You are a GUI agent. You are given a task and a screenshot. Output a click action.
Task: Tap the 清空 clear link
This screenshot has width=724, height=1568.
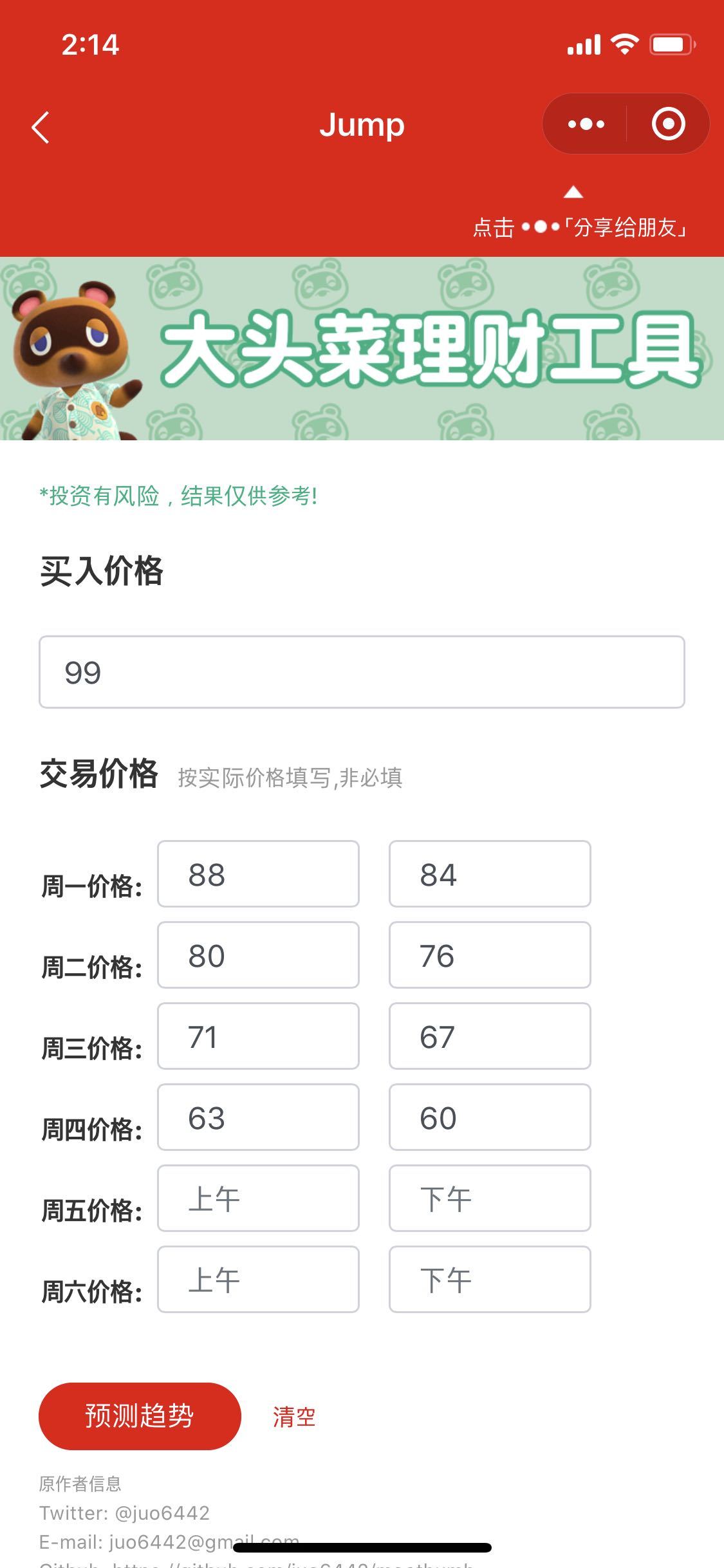[x=294, y=1417]
